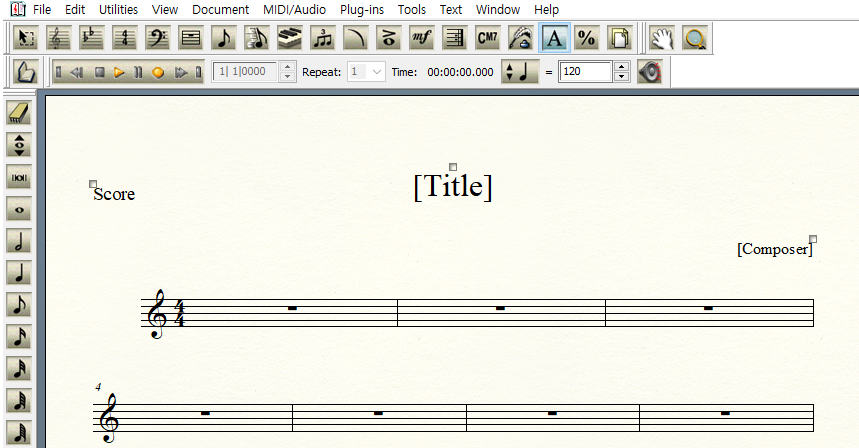Choose the Page Layout tool

(620, 38)
